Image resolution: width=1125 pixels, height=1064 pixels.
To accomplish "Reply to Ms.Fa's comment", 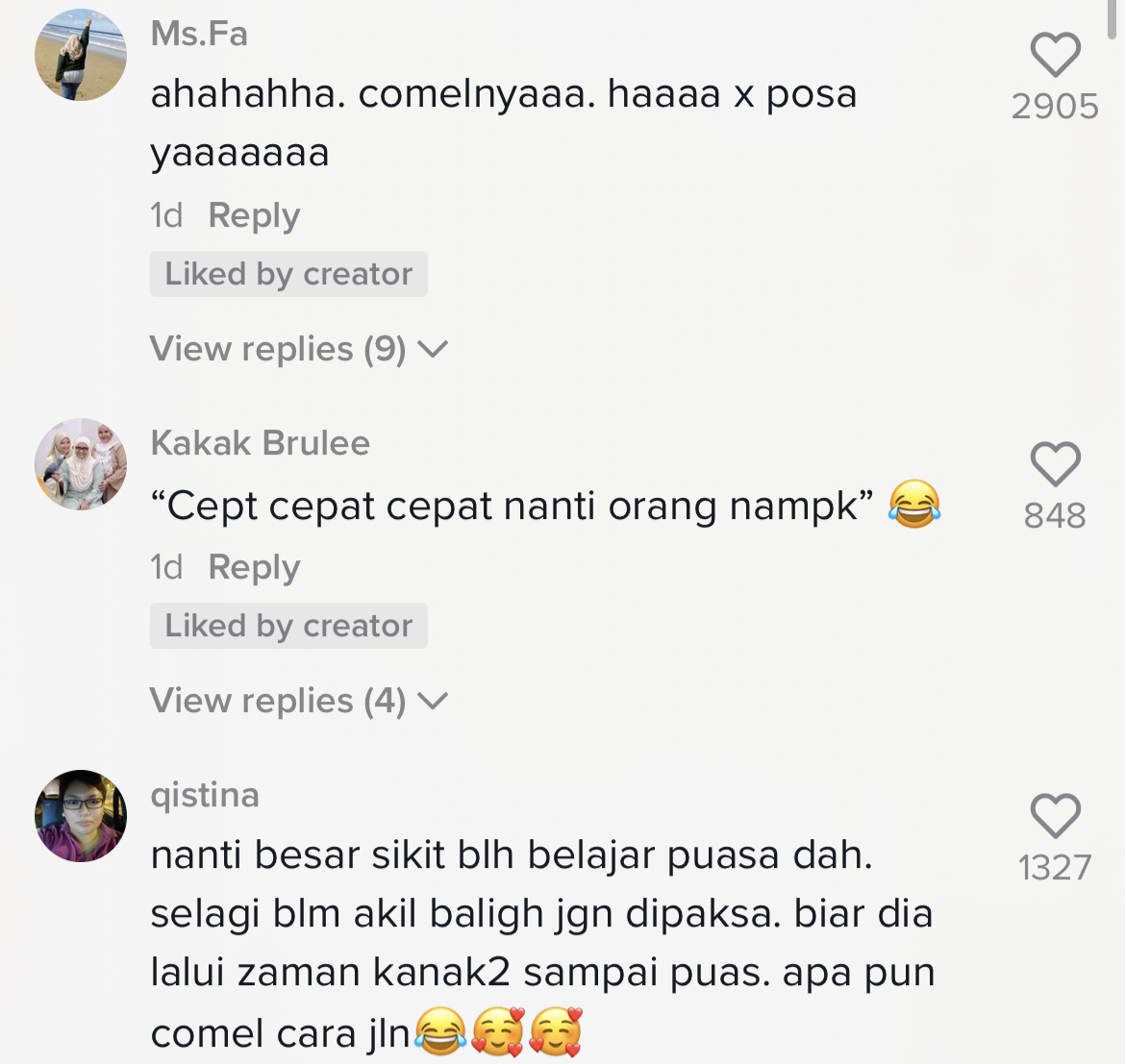I will click(254, 216).
